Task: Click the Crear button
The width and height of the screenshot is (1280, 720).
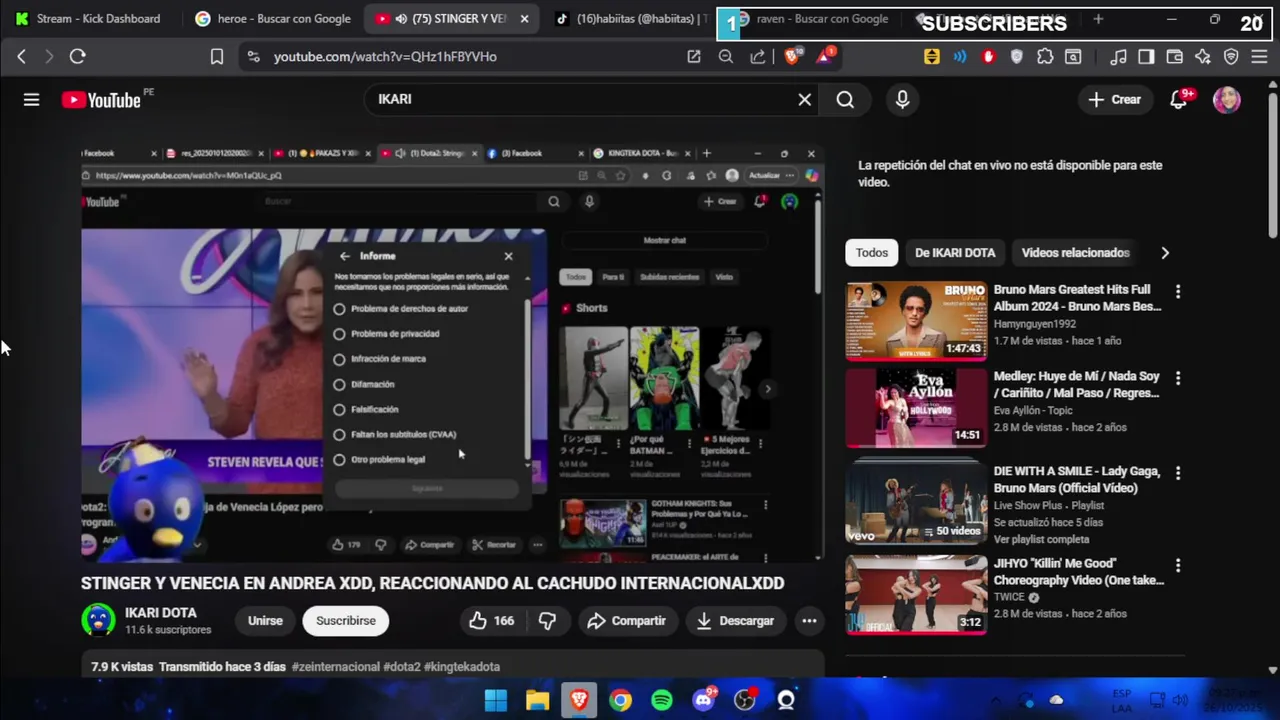Action: [1114, 99]
